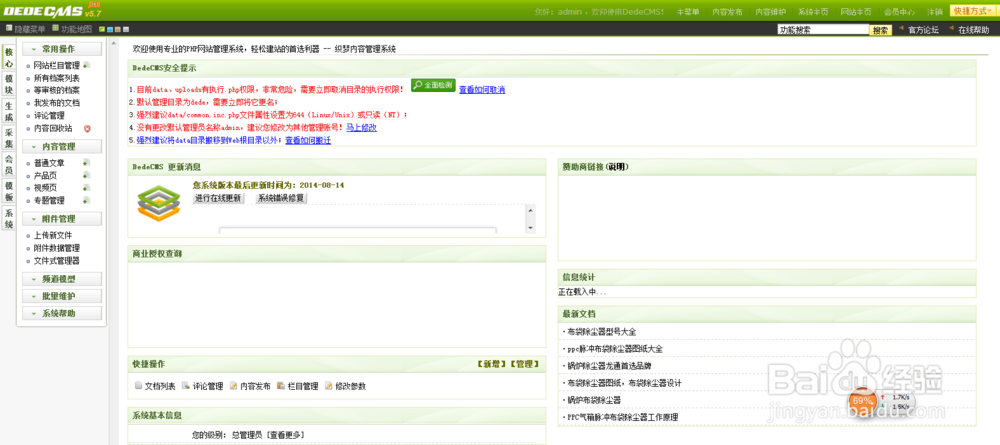1000x445 pixels.
Task: Collapse the 内容管理 menu section
Action: point(62,147)
